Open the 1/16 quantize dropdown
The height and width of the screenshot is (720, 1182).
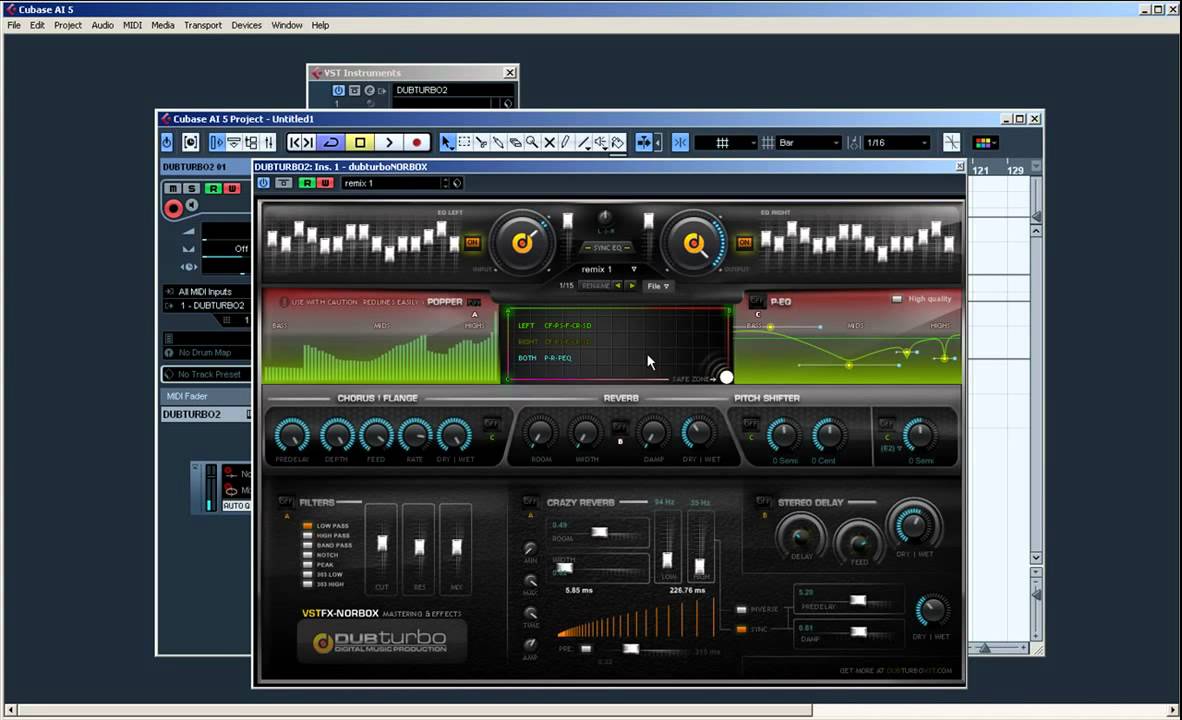coord(897,142)
